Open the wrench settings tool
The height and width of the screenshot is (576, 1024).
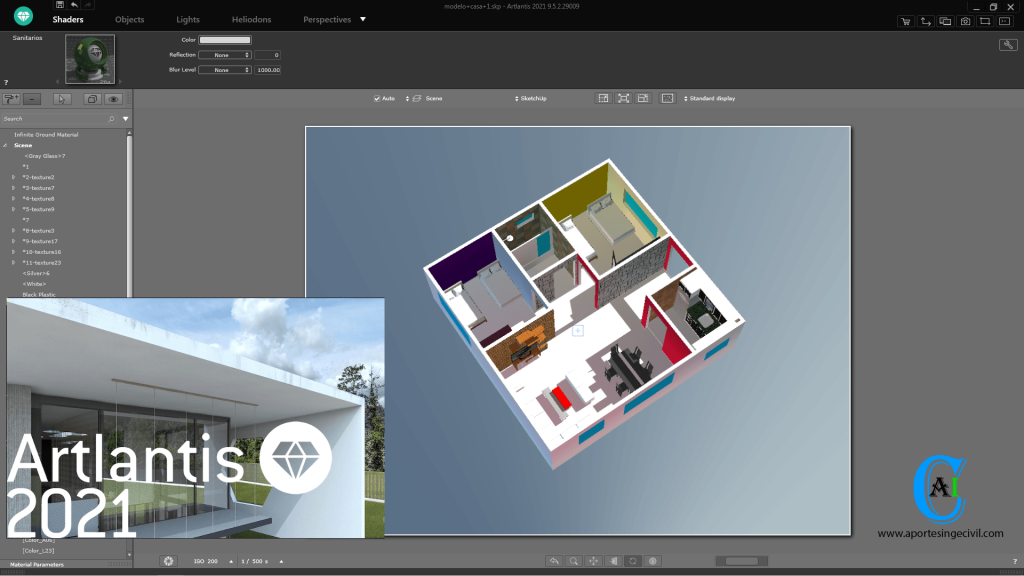[x=1008, y=45]
